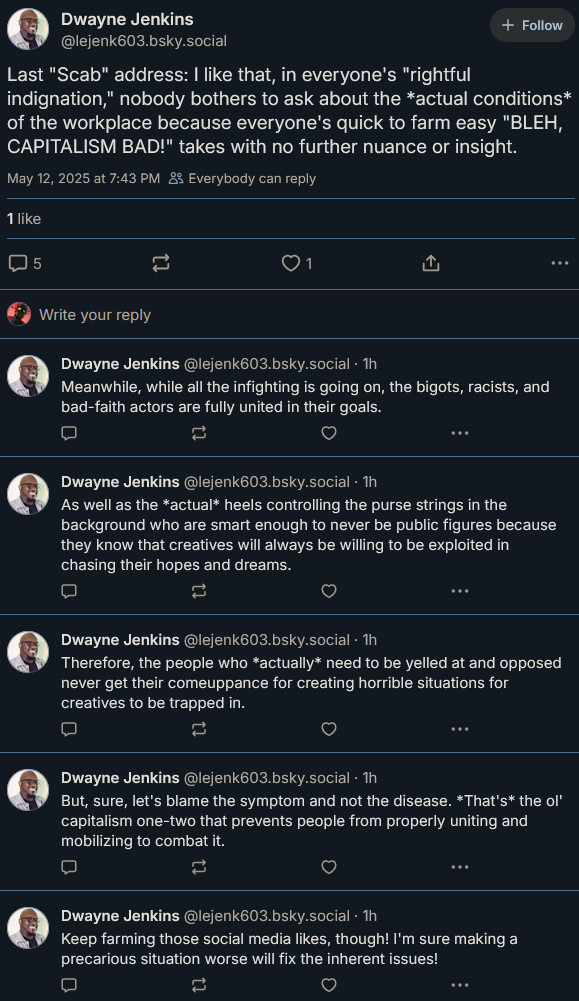The width and height of the screenshot is (579, 1001).
Task: Repost the main 'Scab' address post
Action: coord(161,263)
